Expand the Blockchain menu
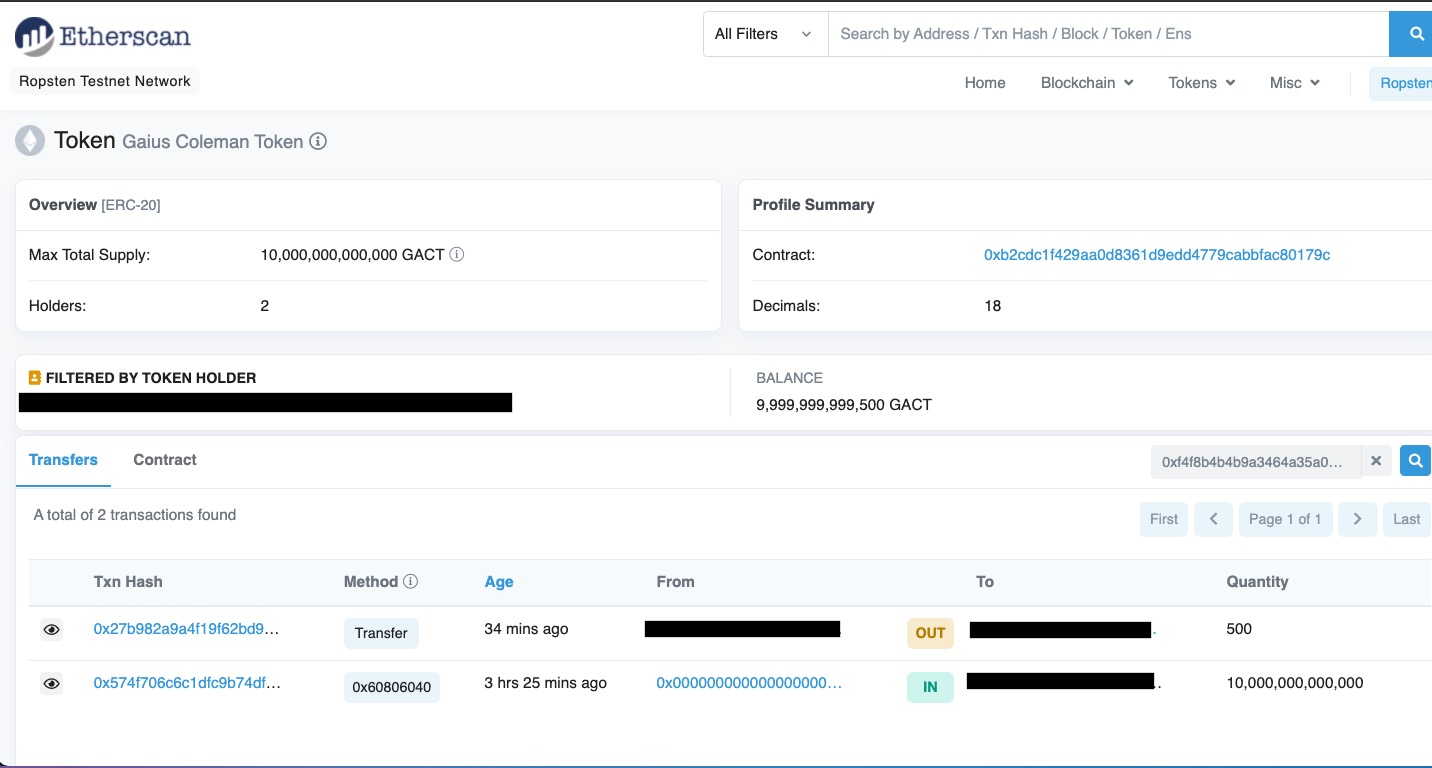The image size is (1432, 768). [1087, 83]
